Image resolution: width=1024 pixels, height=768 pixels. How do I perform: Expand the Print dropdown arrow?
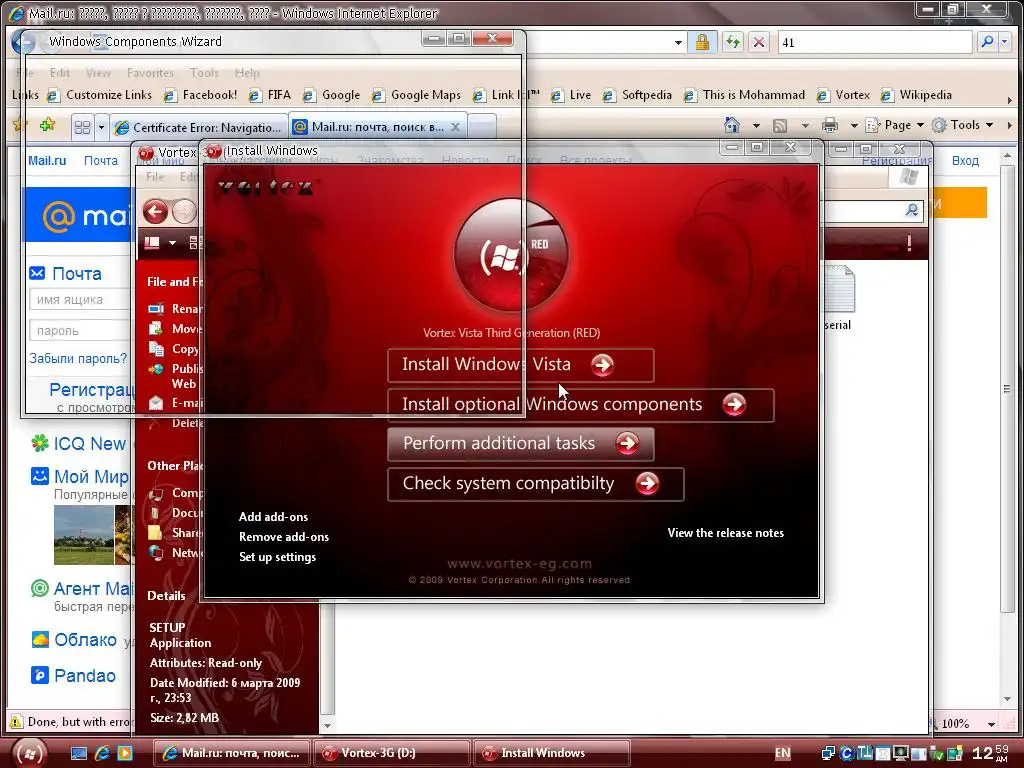pyautogui.click(x=853, y=125)
